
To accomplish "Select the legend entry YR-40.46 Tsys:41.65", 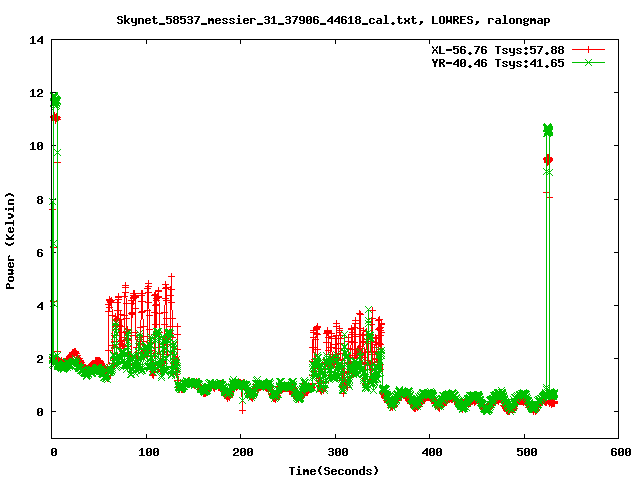I will tap(498, 63).
